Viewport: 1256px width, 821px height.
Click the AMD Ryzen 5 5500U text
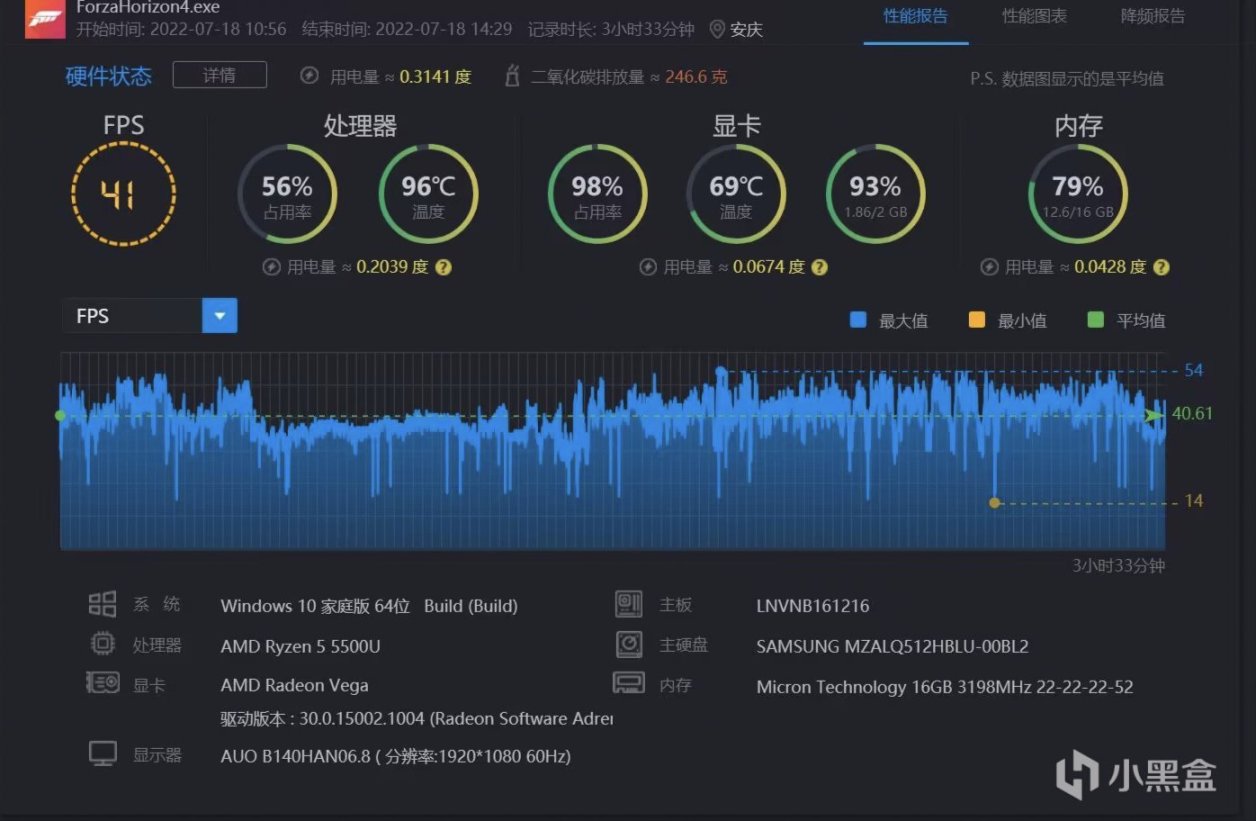pyautogui.click(x=300, y=646)
